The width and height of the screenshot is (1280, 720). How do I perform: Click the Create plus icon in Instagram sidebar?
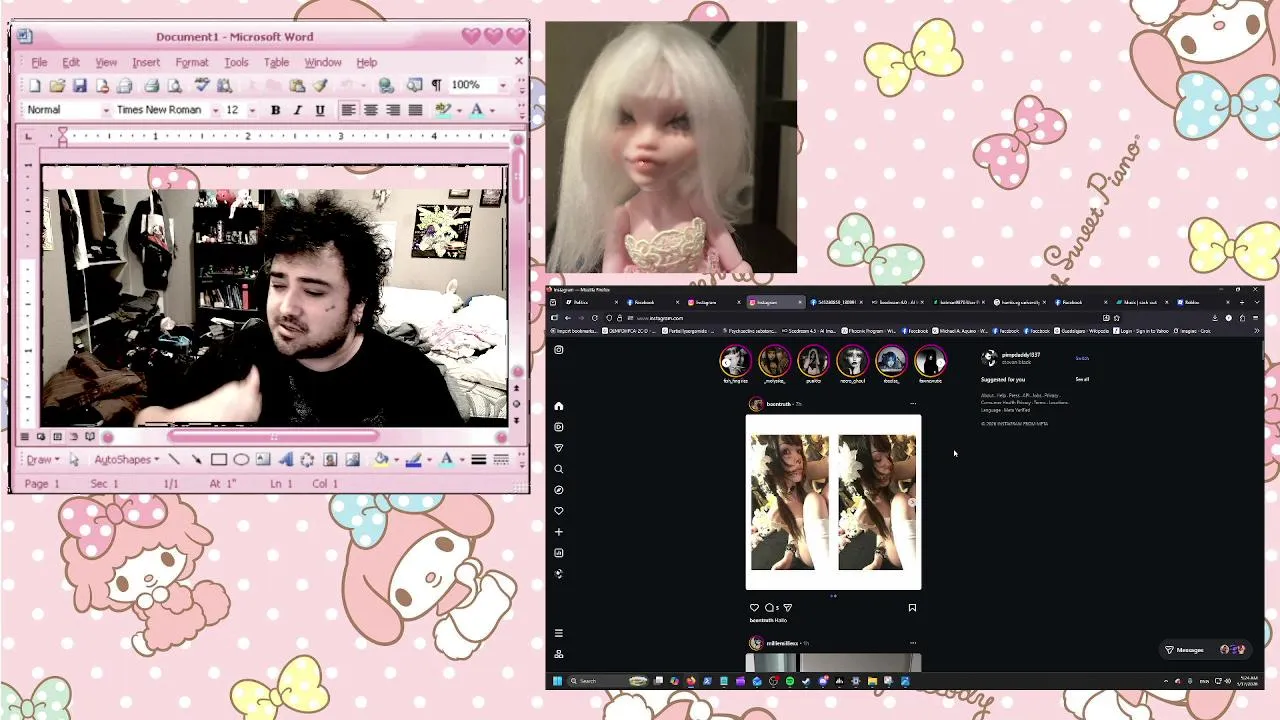coord(559,532)
